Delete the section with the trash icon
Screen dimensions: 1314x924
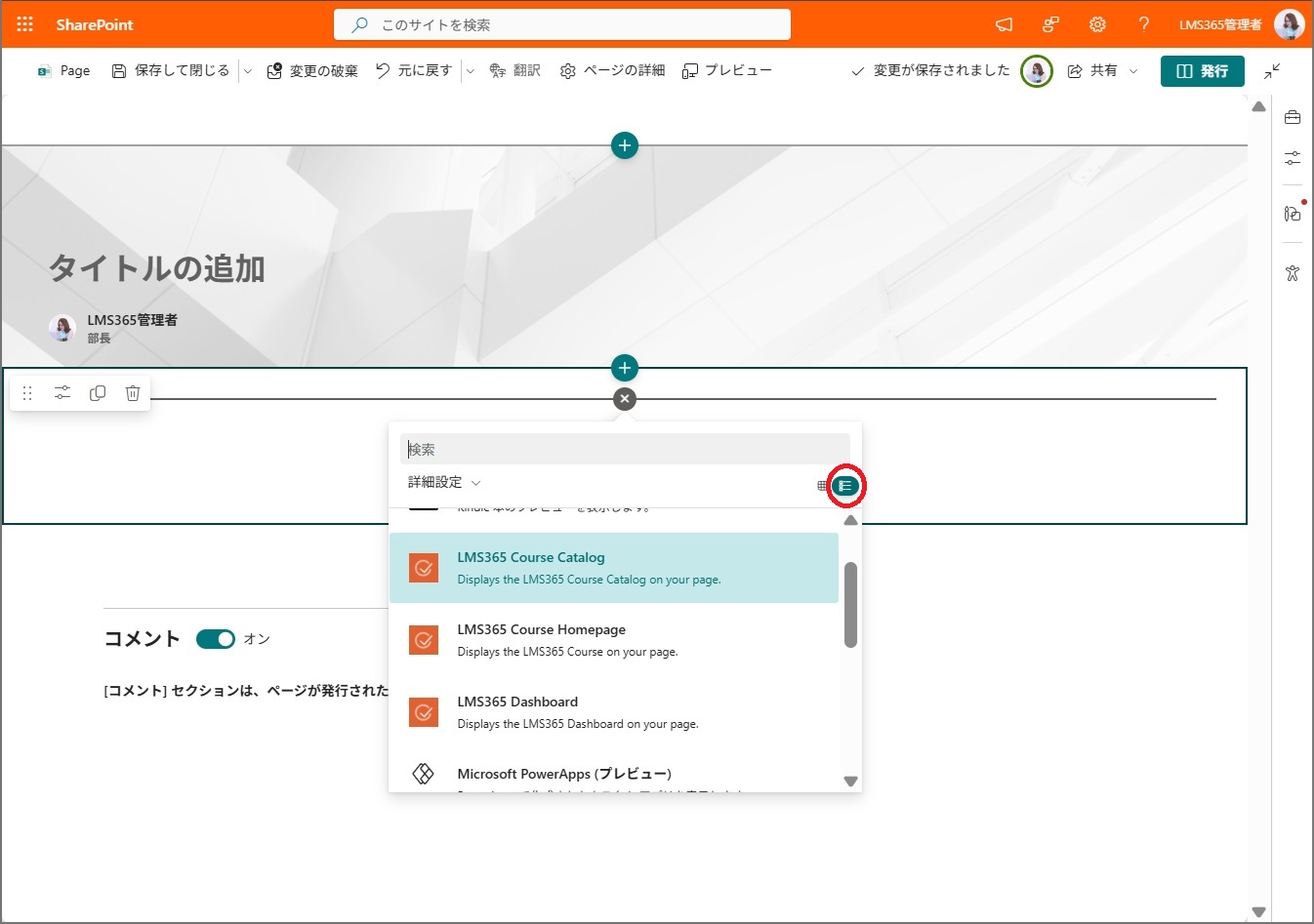(x=133, y=393)
